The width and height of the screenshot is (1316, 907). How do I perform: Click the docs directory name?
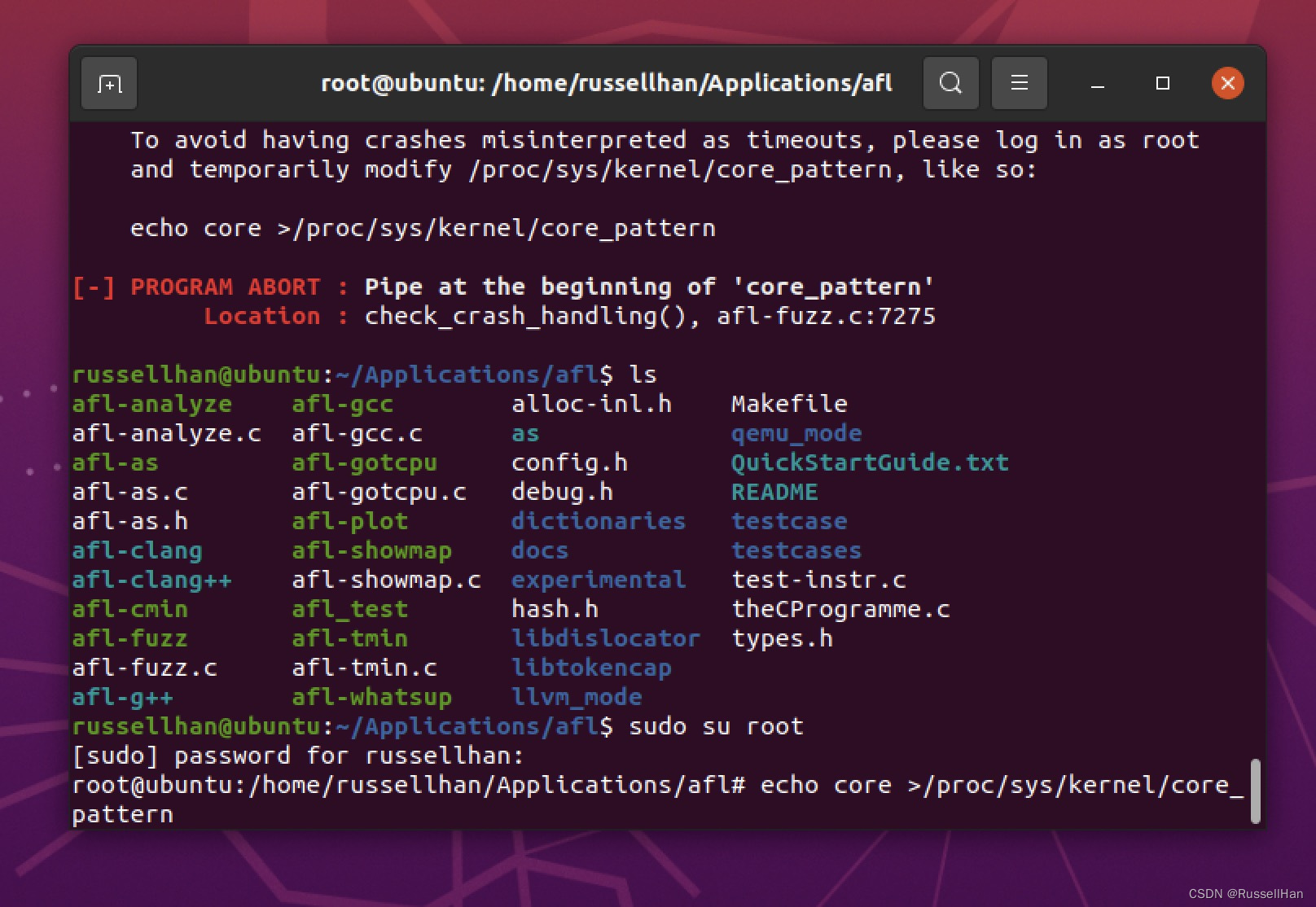541,550
